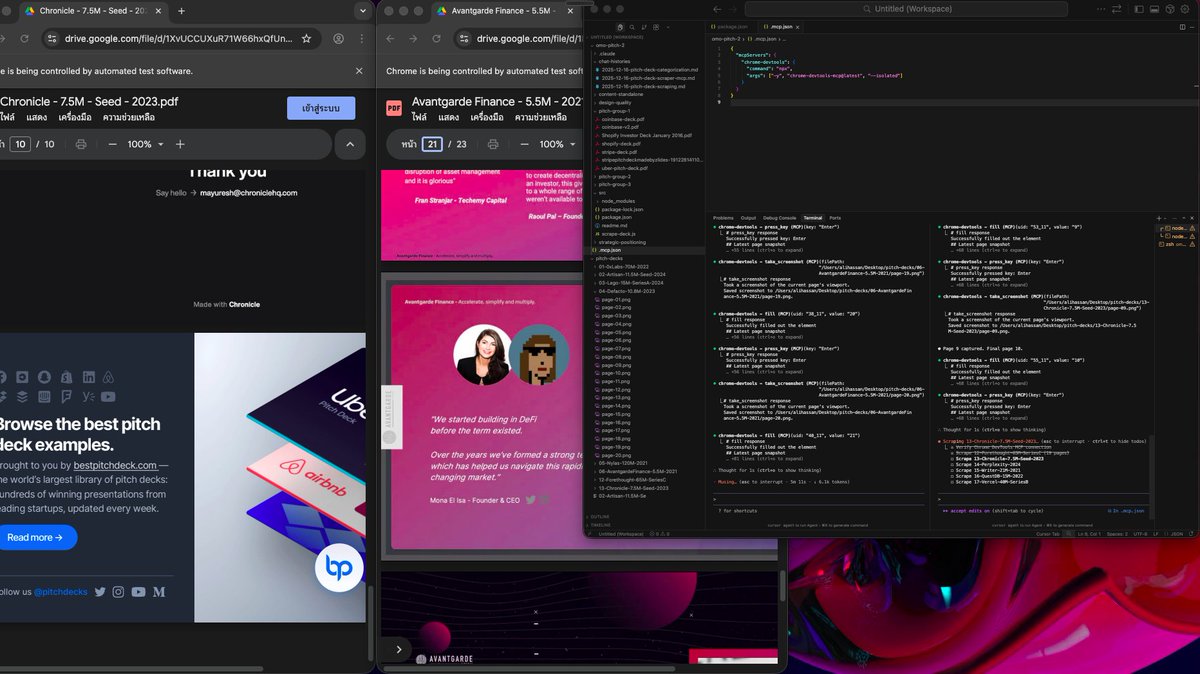This screenshot has width=1200, height=674.
Task: Open the @pitchdecks link
Action: coord(59,592)
